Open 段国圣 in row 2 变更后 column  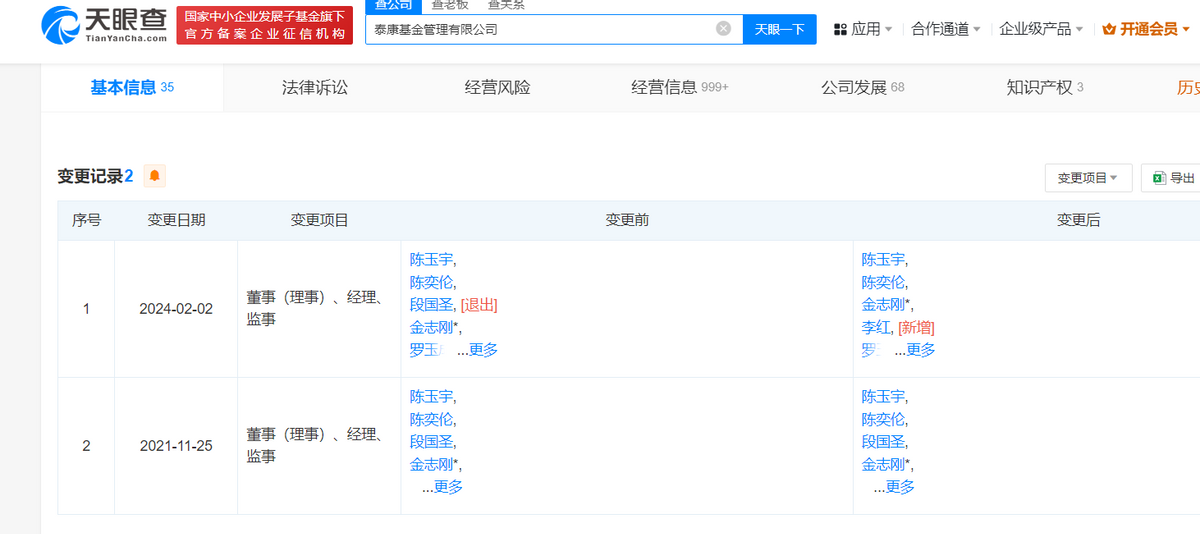[883, 442]
